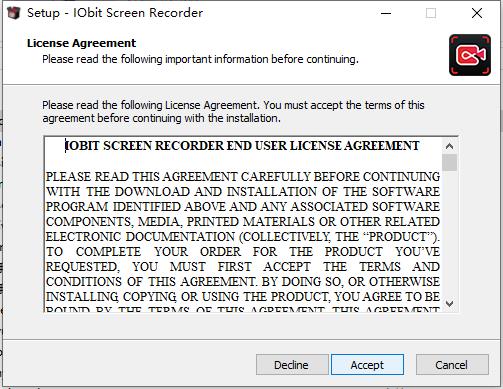Click the disabled maximize button in title bar

(x=431, y=13)
